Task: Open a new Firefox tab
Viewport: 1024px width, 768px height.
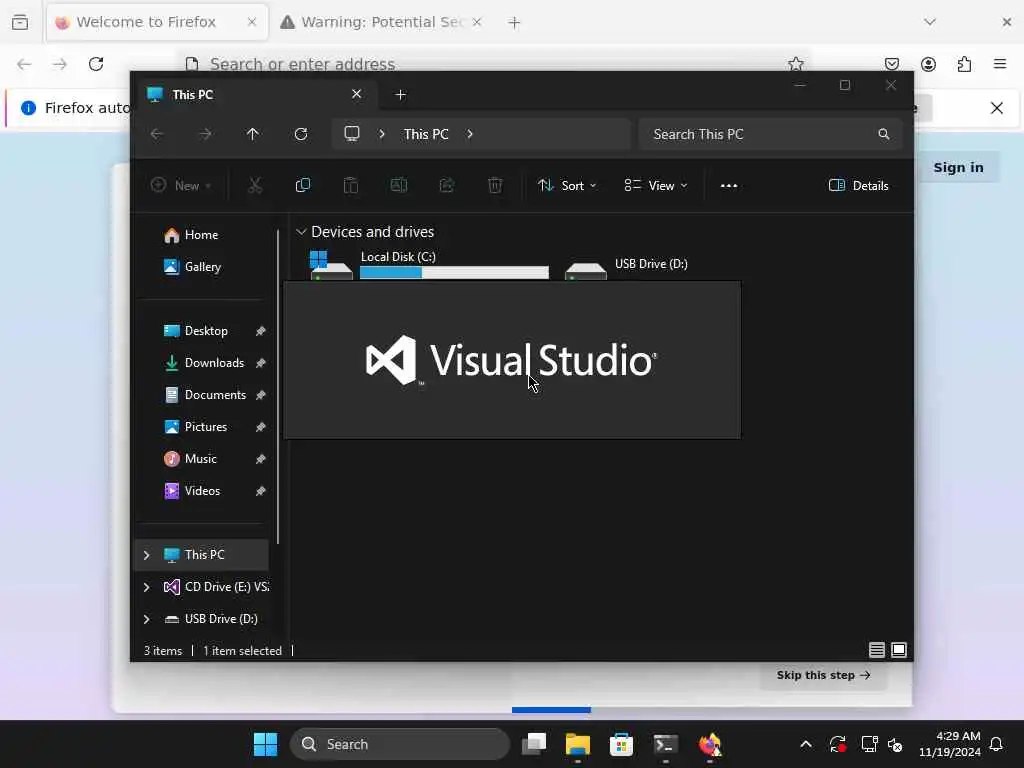Action: coord(514,23)
